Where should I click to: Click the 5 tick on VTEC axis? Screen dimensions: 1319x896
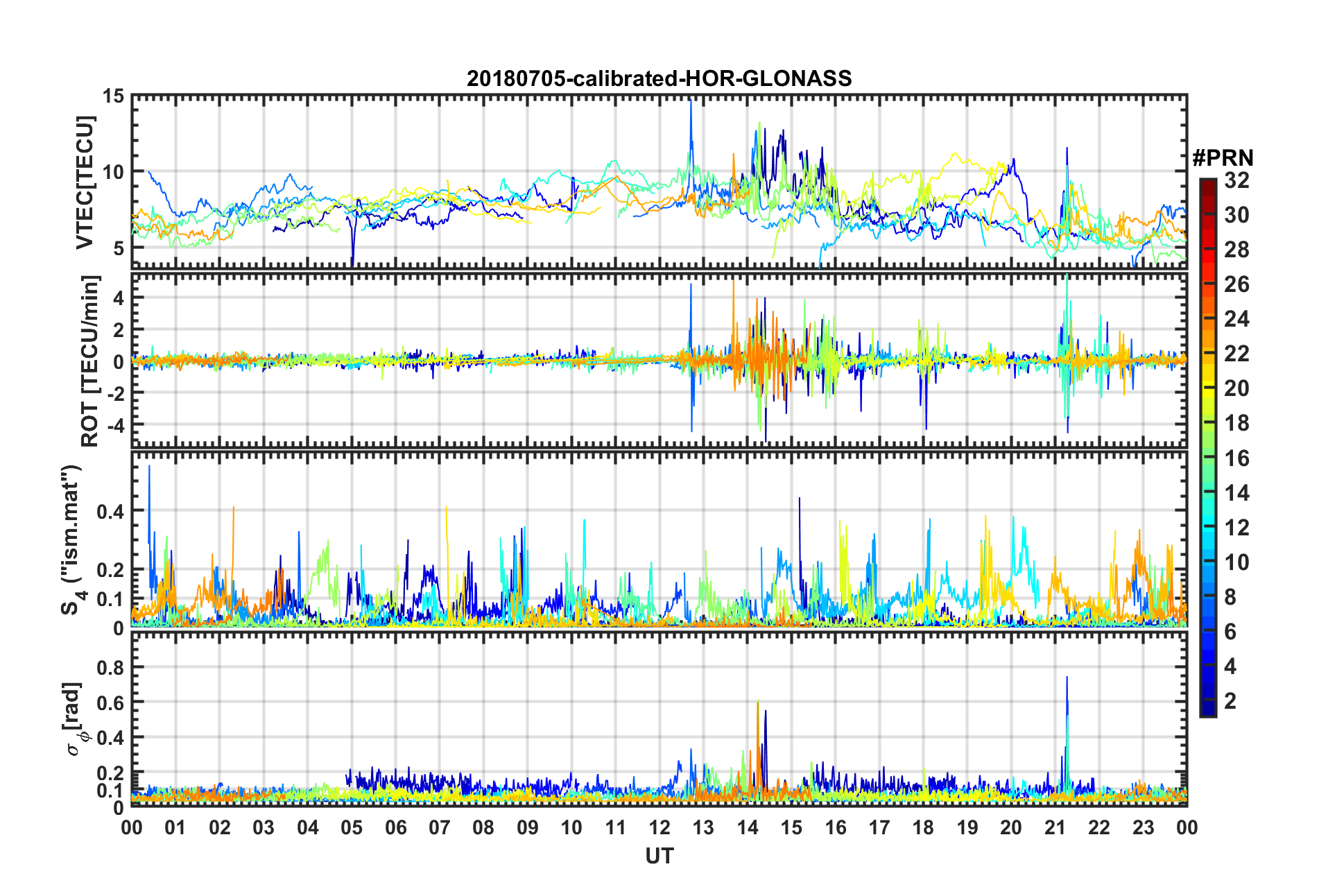click(x=119, y=248)
